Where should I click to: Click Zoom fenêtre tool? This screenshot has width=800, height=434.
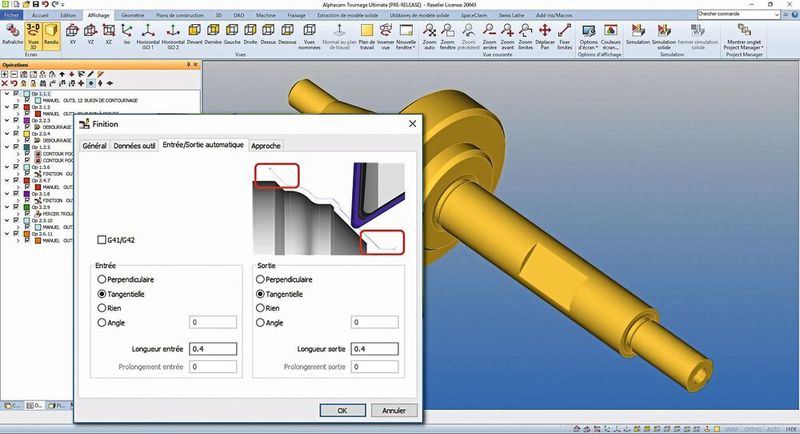point(447,36)
